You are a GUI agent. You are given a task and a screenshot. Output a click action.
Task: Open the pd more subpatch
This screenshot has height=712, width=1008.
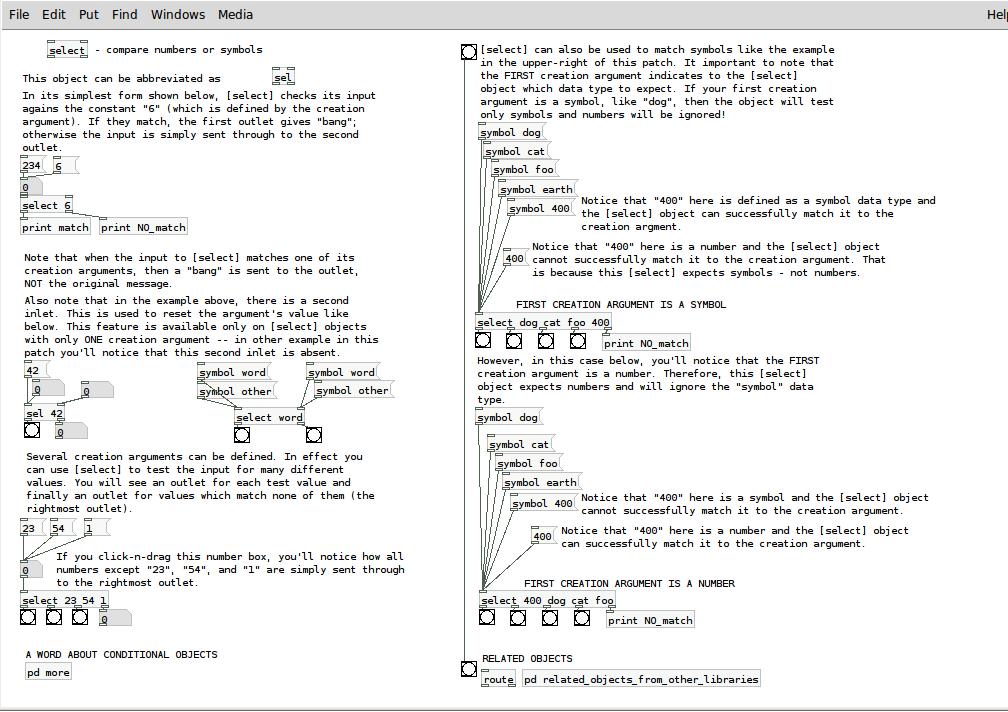48,672
